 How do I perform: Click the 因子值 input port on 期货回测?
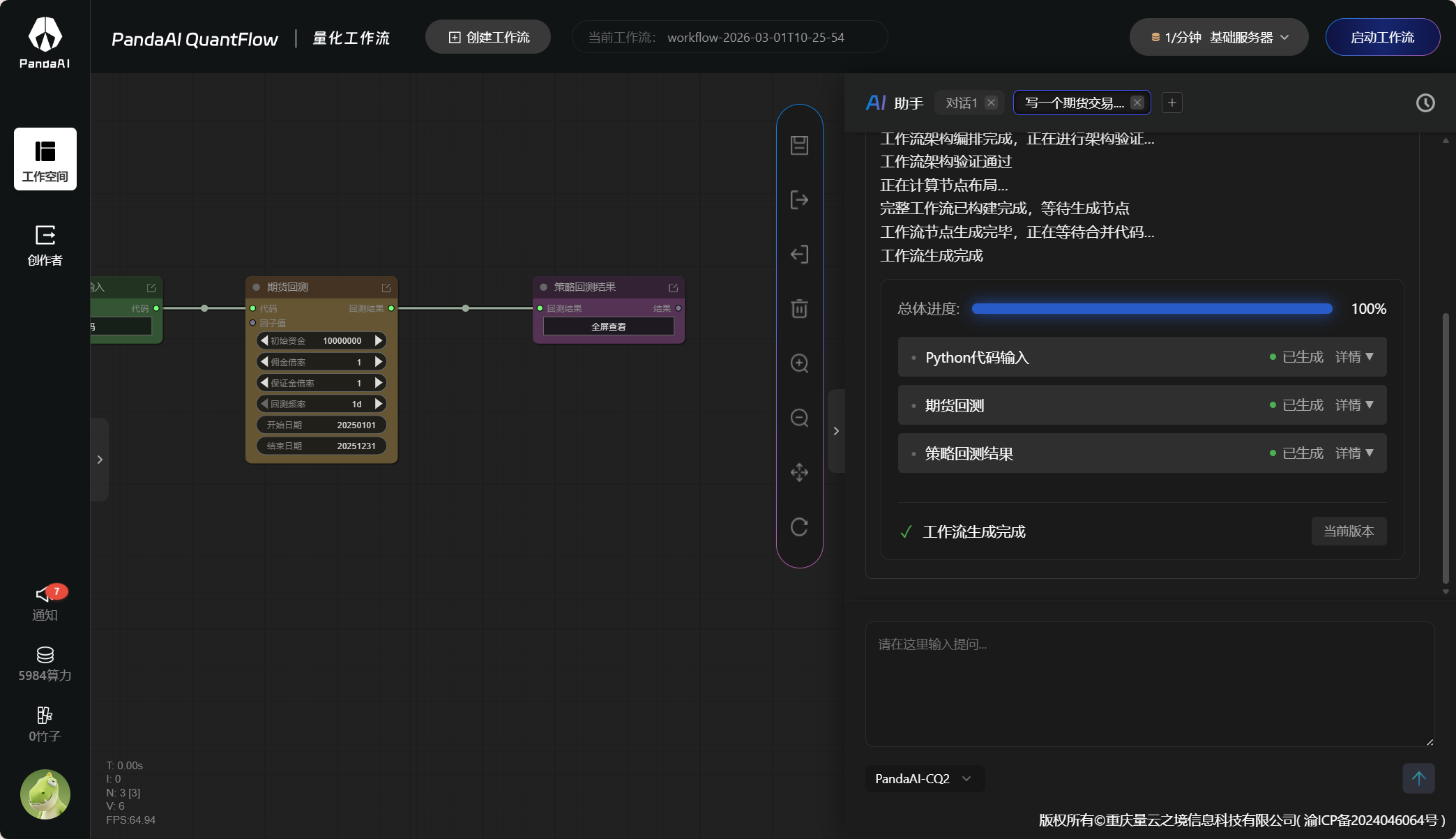click(252, 323)
